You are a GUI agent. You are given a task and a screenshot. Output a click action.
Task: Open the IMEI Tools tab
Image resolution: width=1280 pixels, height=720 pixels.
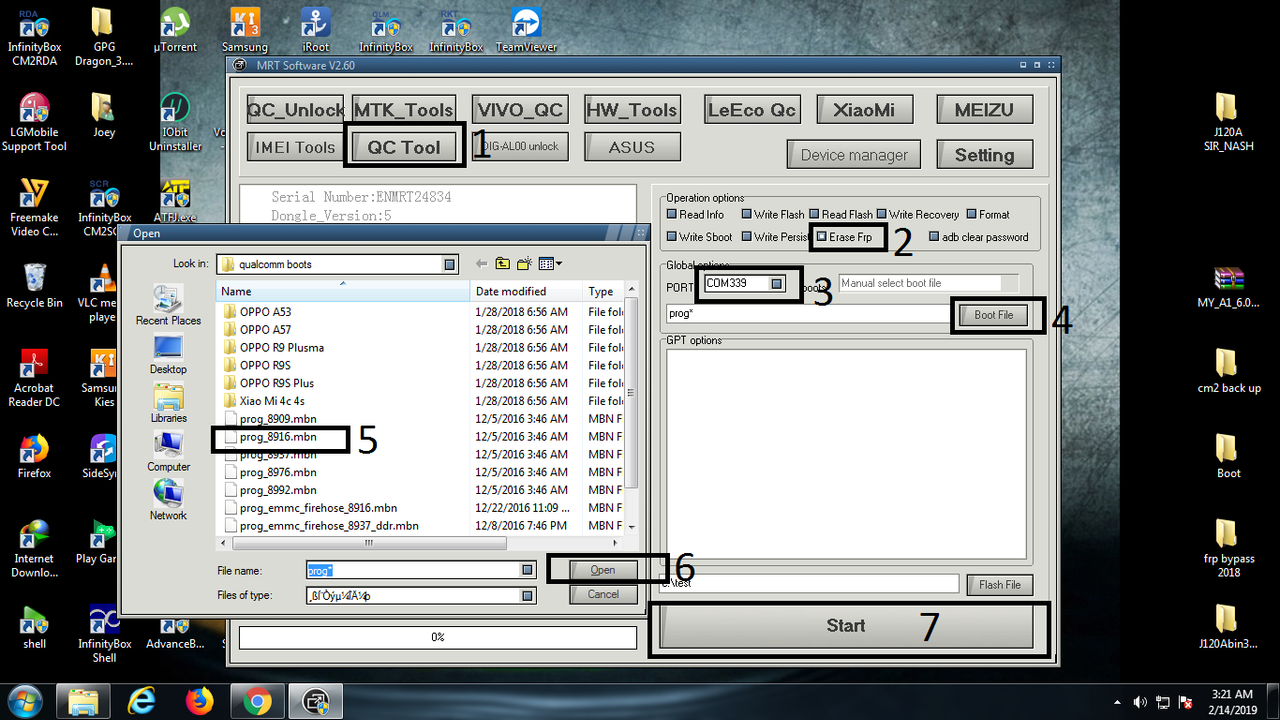click(295, 147)
